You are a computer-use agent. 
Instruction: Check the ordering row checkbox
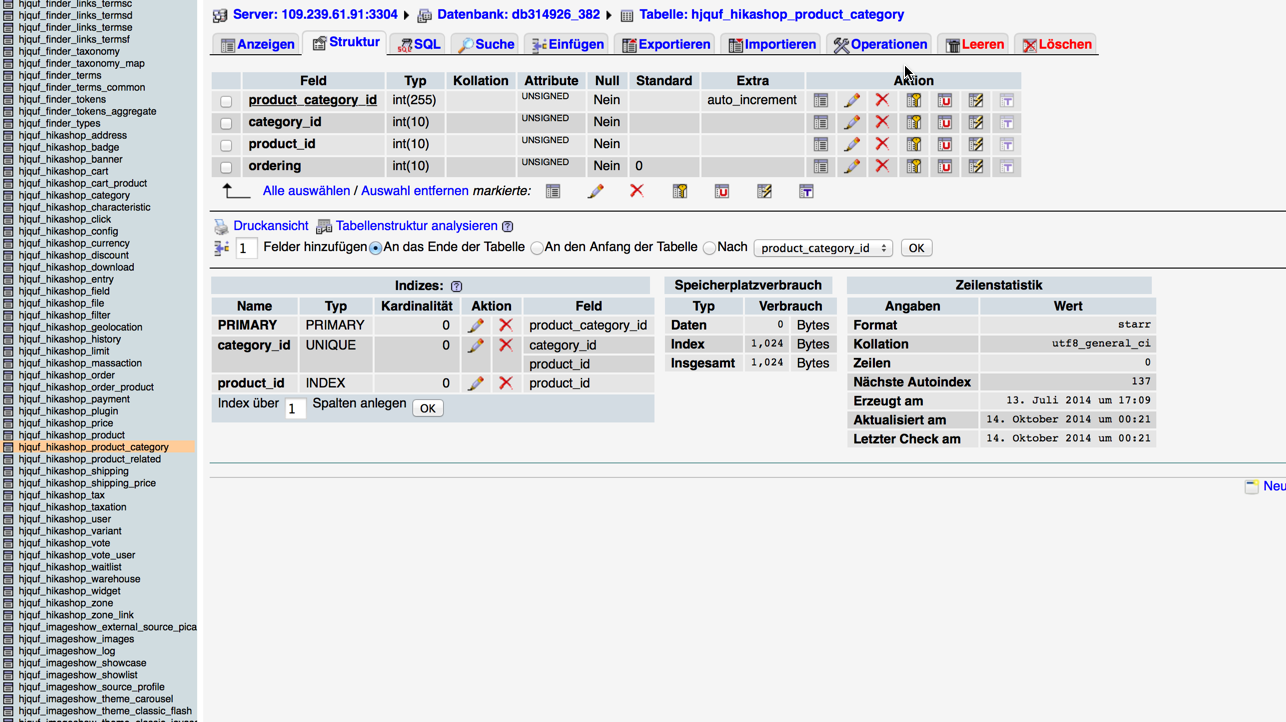[226, 167]
